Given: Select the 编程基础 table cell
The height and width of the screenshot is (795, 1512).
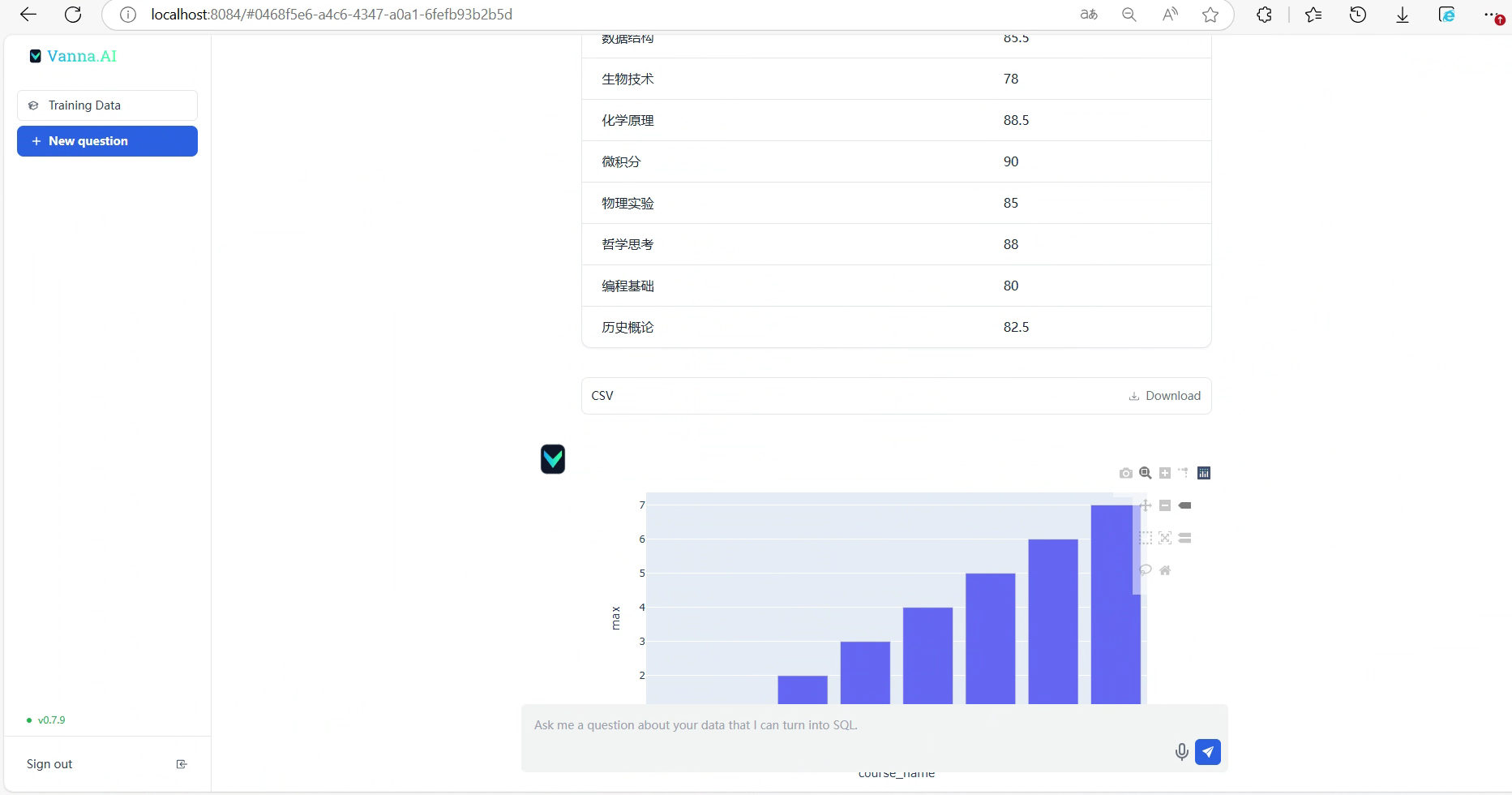Looking at the screenshot, I should point(628,286).
